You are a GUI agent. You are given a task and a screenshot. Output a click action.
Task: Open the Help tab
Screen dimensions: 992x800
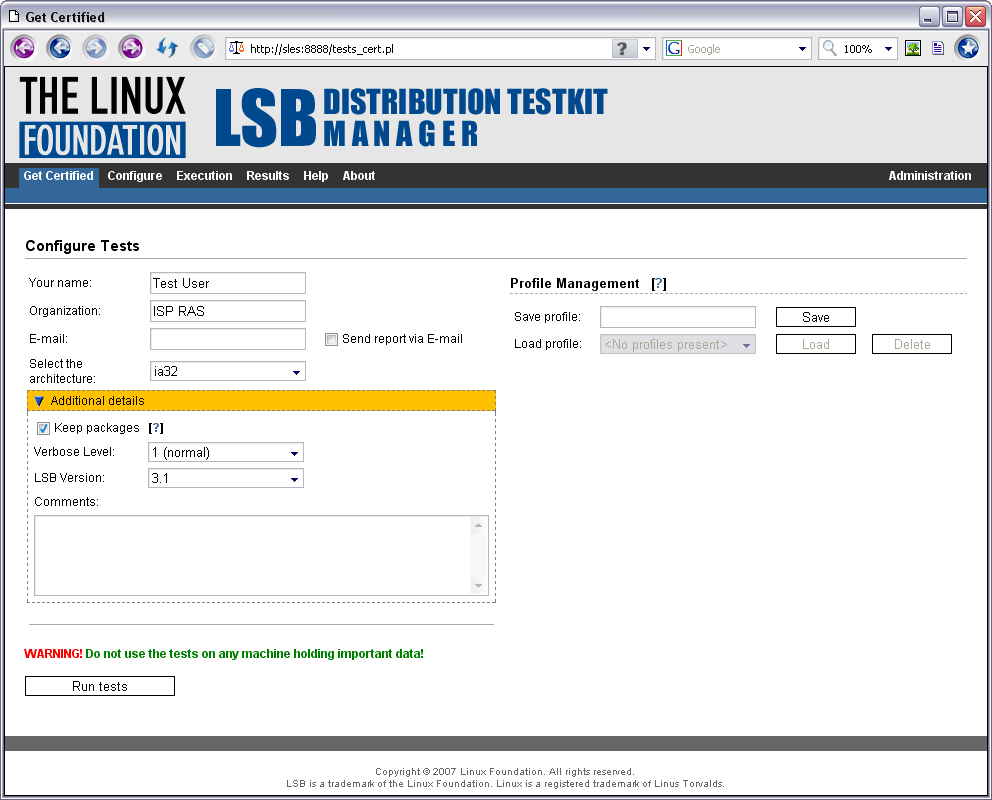coord(316,176)
